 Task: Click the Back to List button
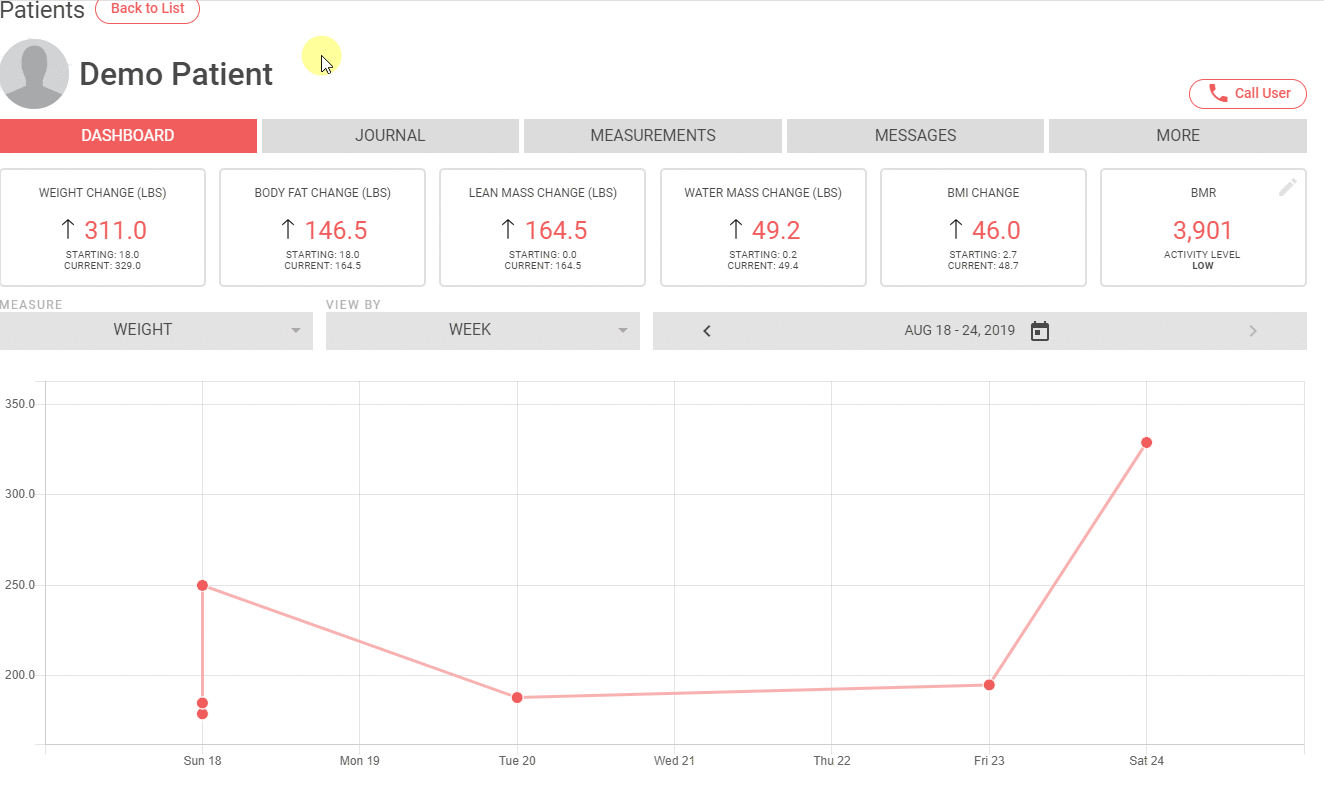click(x=147, y=9)
